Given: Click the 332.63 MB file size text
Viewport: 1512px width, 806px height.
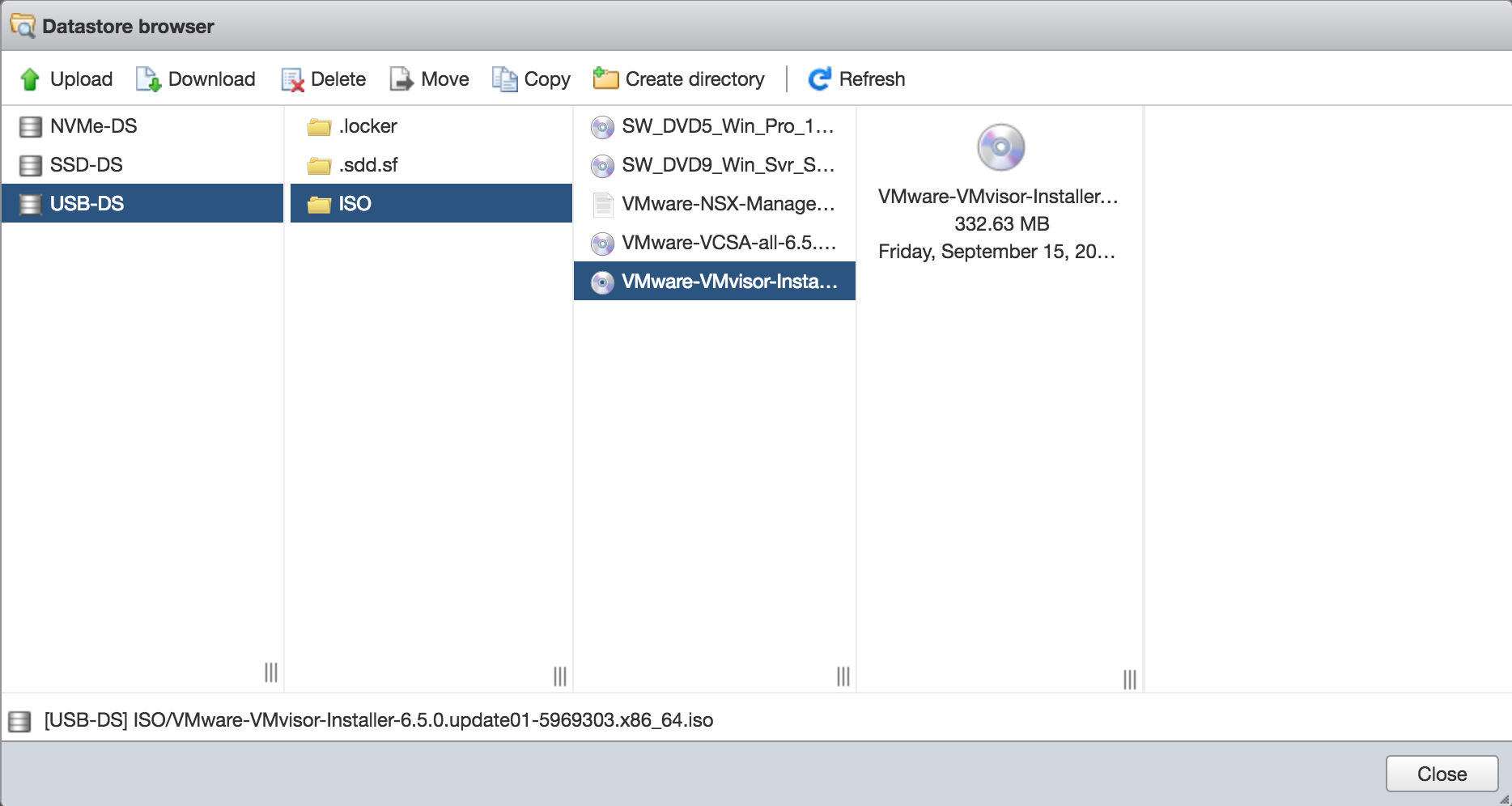Looking at the screenshot, I should [1001, 224].
